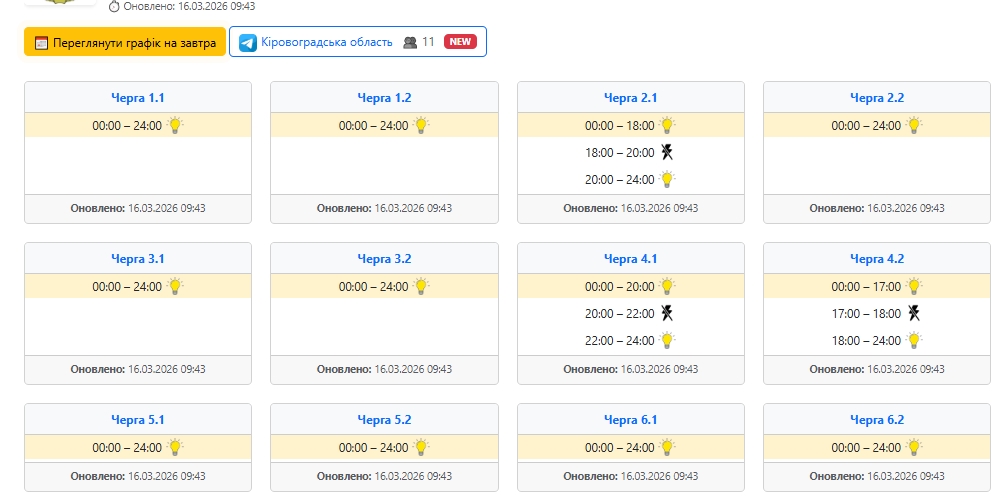The width and height of the screenshot is (999, 503).
Task: Click the power-off icon in Черга 4.1
Action: point(667,313)
